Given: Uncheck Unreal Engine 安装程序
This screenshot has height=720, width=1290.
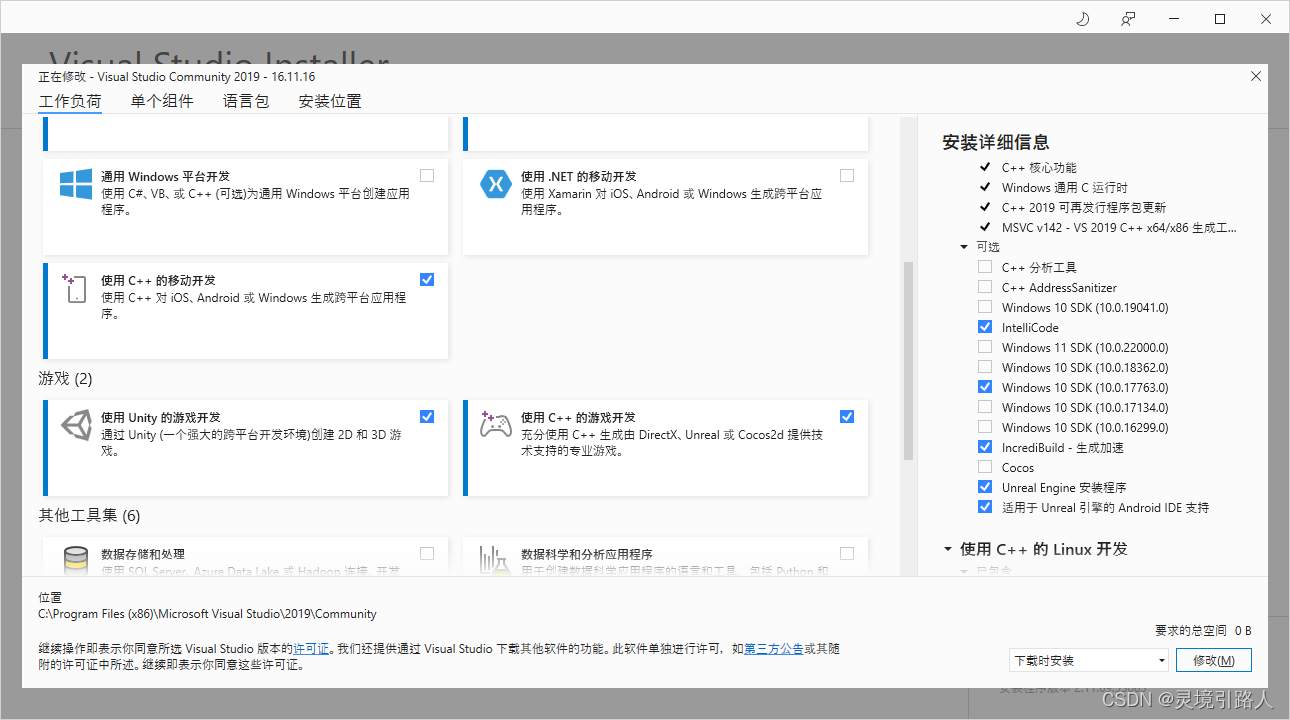Looking at the screenshot, I should click(985, 487).
